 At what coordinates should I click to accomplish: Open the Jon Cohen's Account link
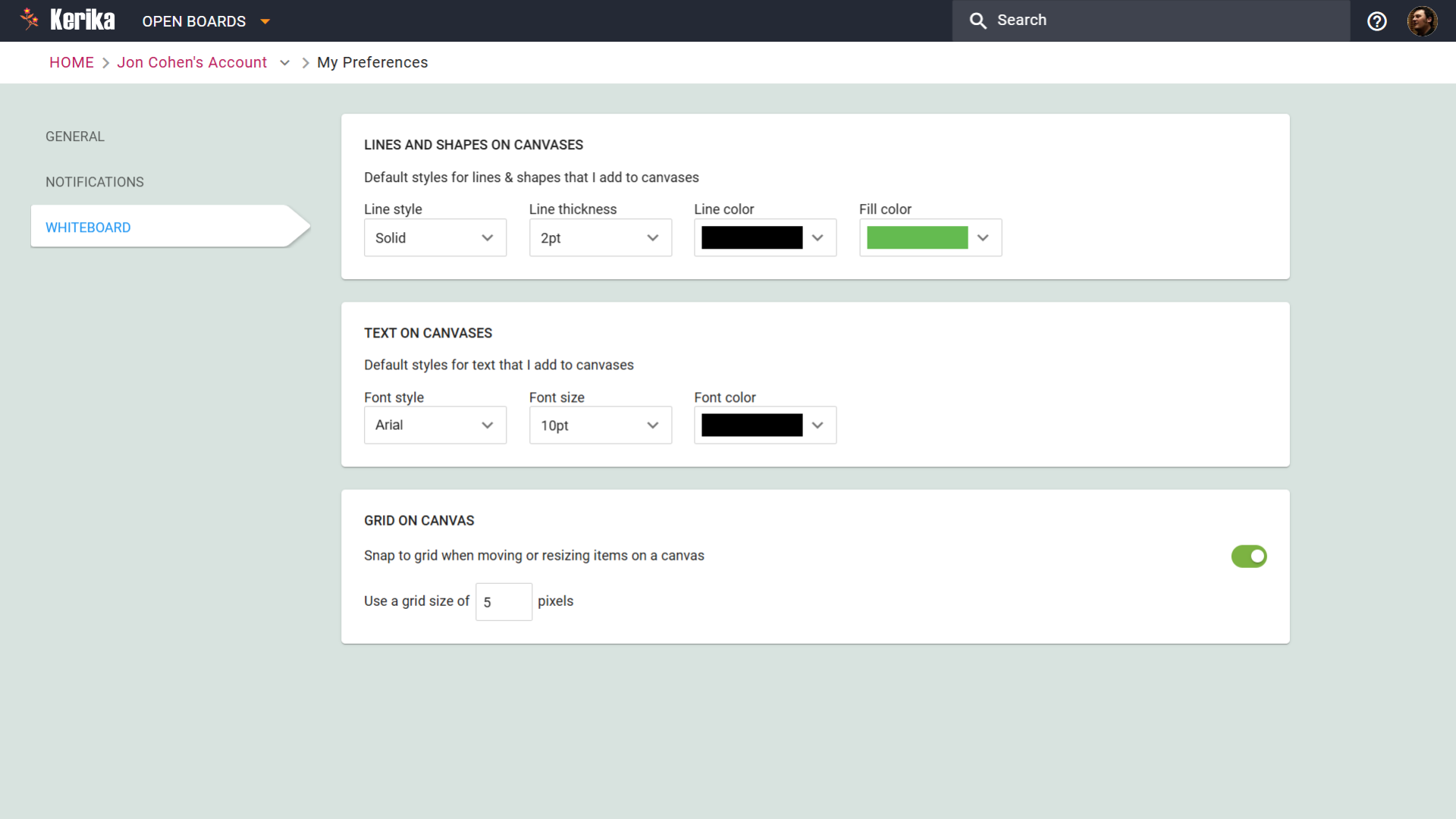point(192,63)
